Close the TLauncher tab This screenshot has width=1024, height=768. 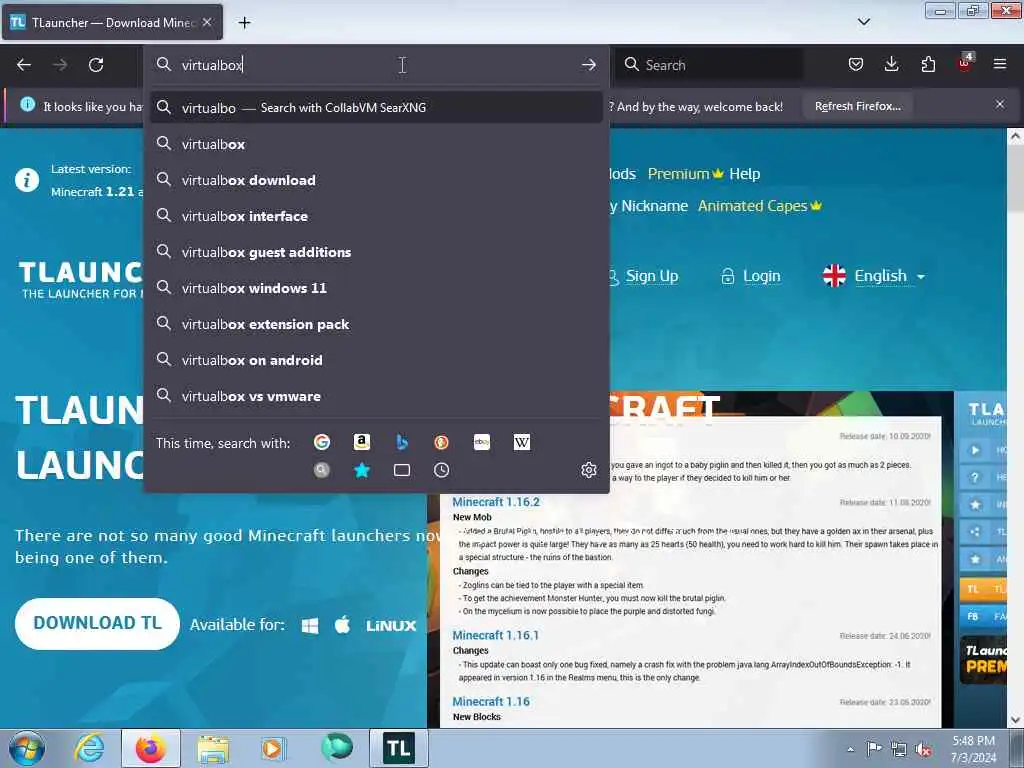207,22
